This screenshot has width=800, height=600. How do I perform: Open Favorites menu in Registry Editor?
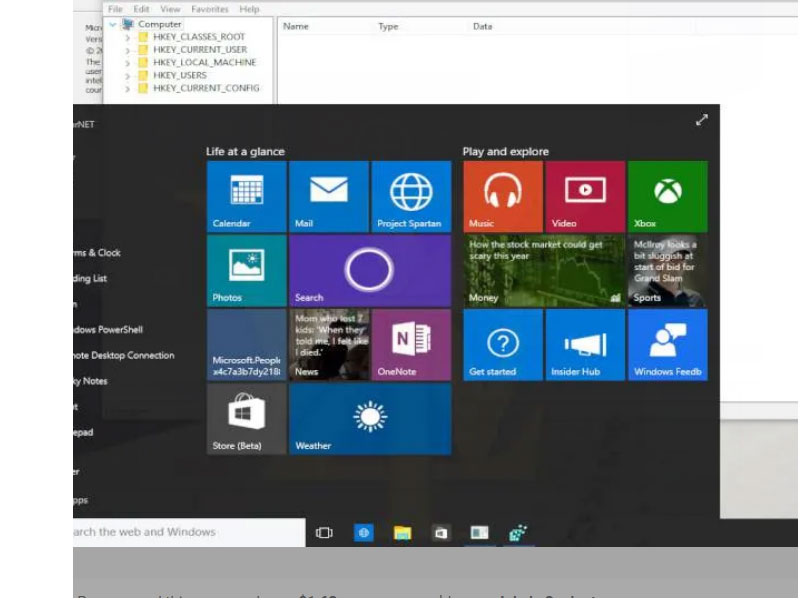pos(210,9)
